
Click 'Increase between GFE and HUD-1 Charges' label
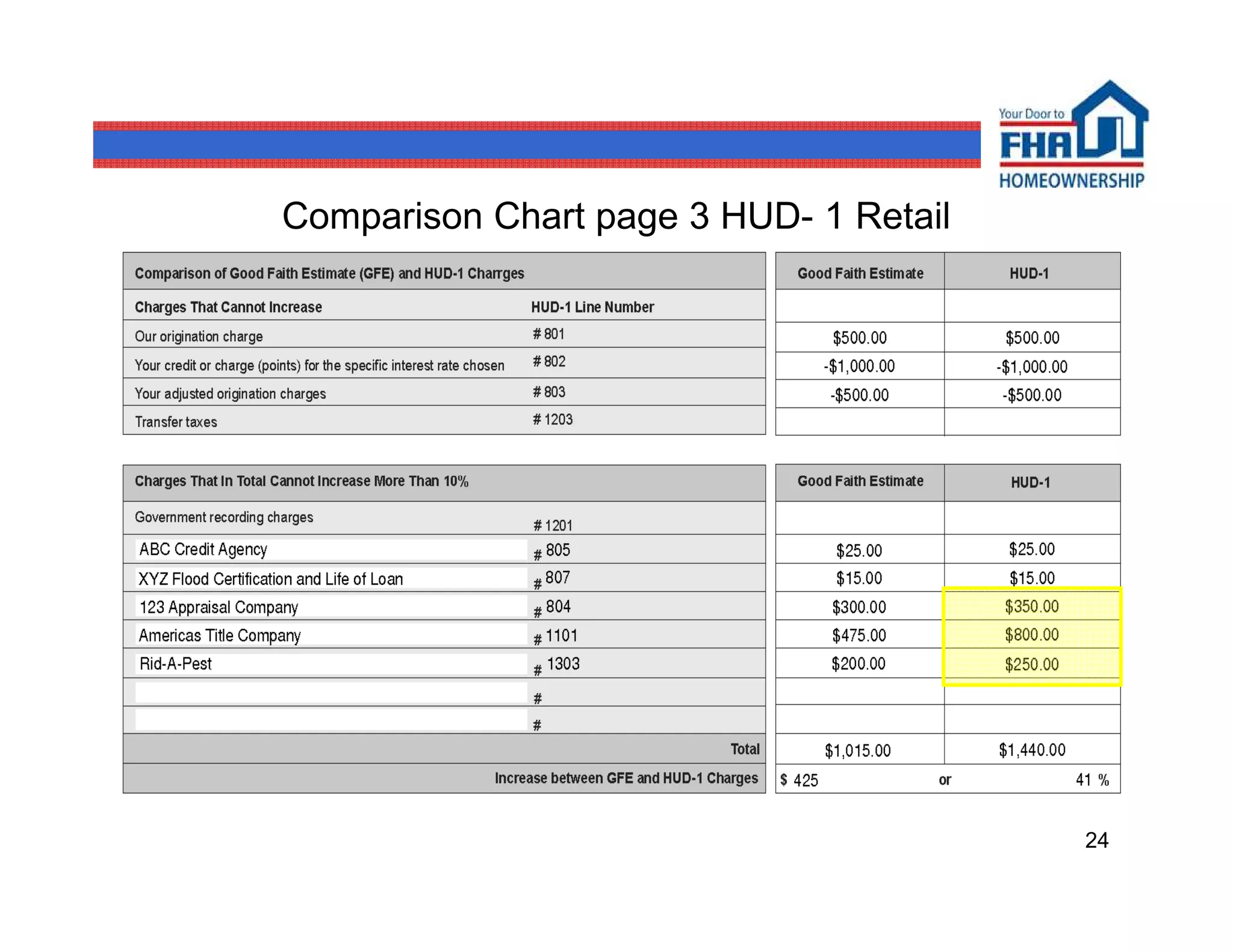click(x=626, y=778)
